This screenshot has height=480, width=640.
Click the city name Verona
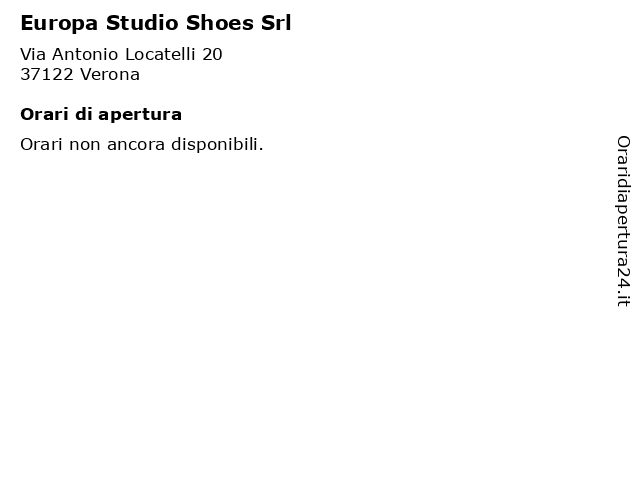point(110,75)
